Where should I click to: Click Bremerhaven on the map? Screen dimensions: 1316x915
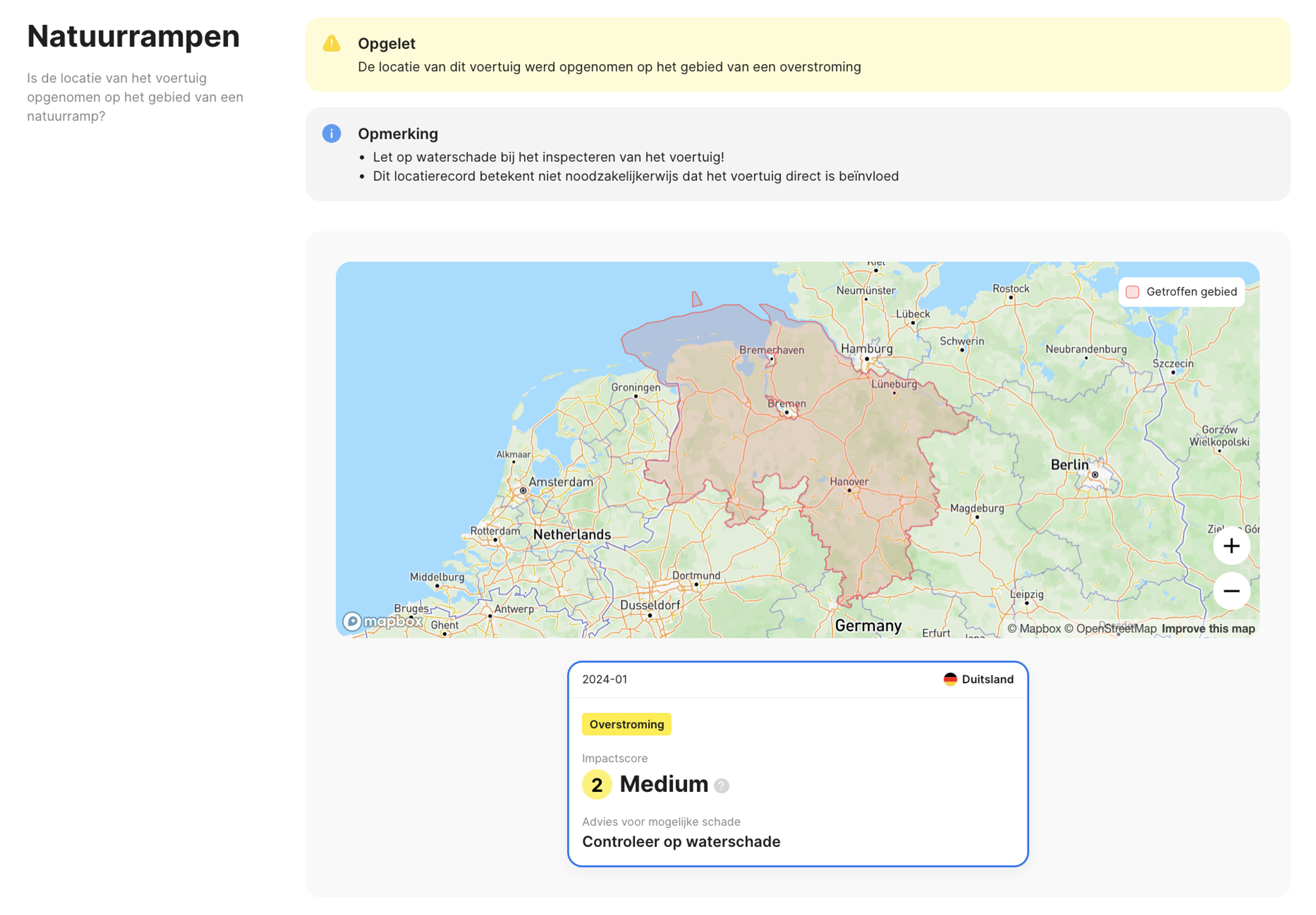coord(771,349)
